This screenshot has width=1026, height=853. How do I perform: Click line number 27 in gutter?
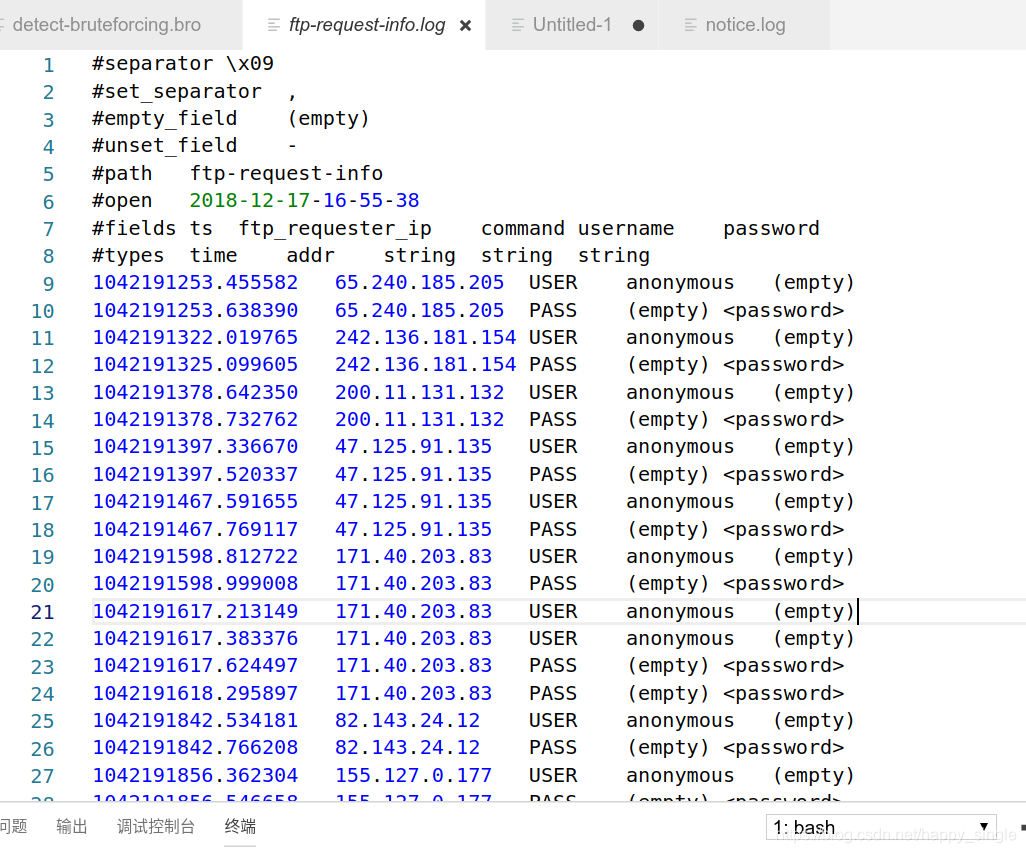43,776
